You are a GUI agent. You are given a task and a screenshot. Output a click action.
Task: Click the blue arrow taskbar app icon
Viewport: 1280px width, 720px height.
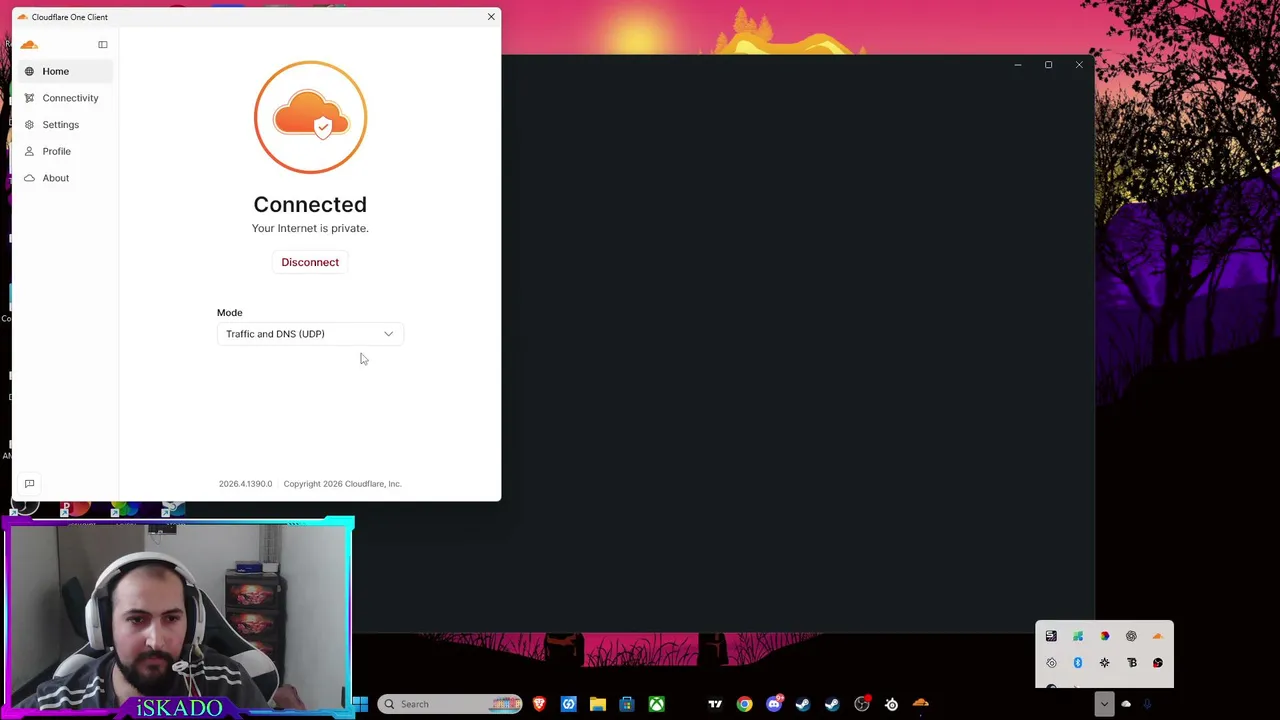(x=568, y=704)
